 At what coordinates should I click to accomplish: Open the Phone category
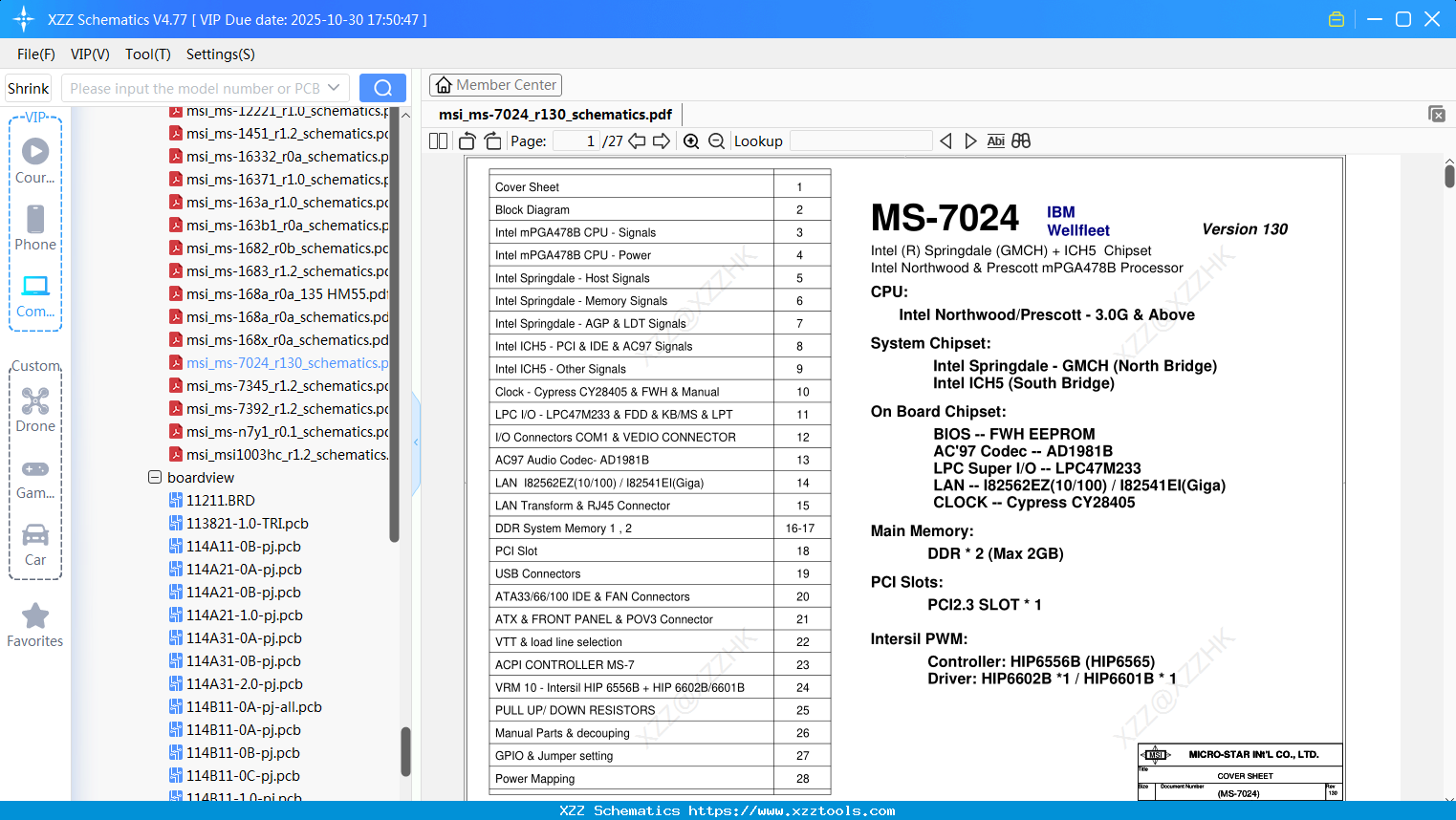click(35, 227)
